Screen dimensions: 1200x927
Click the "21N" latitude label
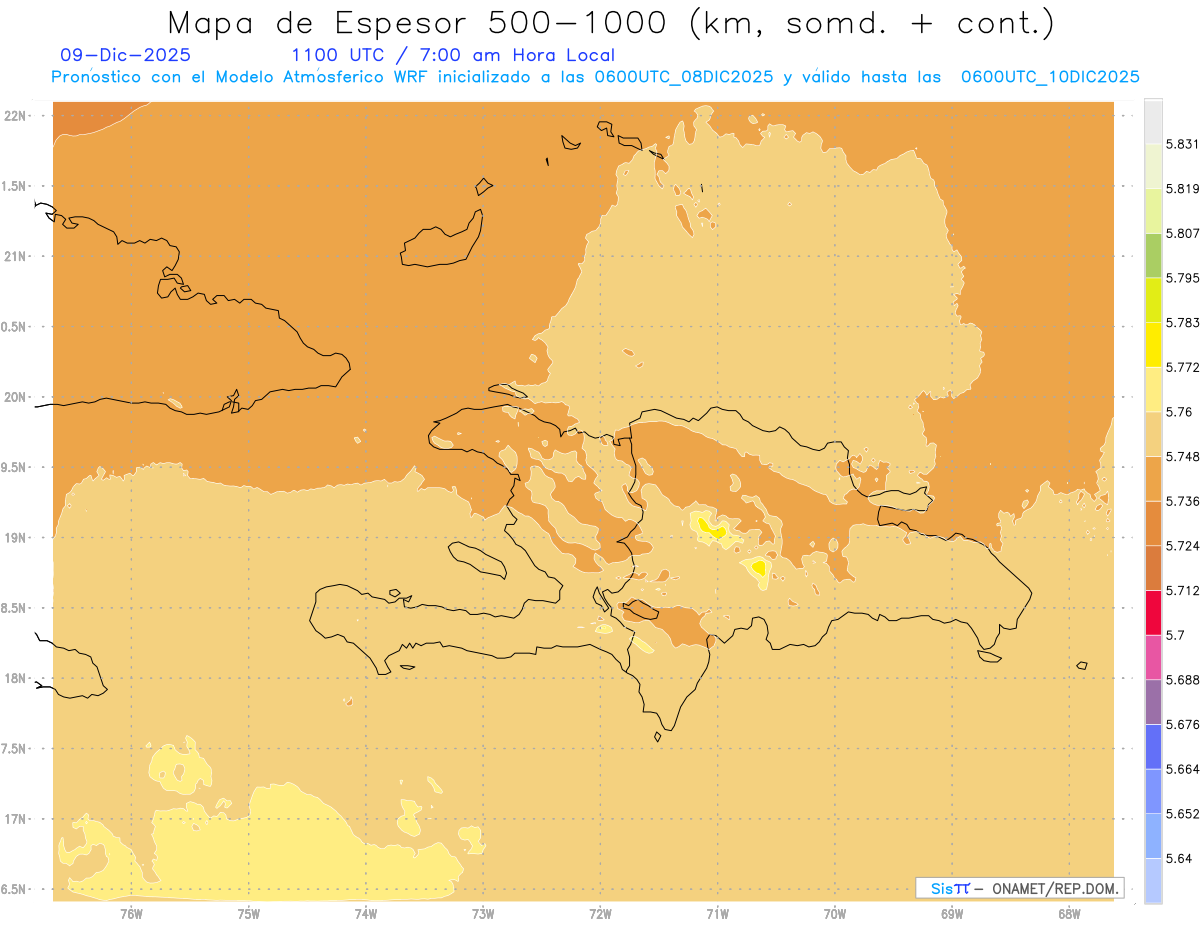tap(17, 256)
